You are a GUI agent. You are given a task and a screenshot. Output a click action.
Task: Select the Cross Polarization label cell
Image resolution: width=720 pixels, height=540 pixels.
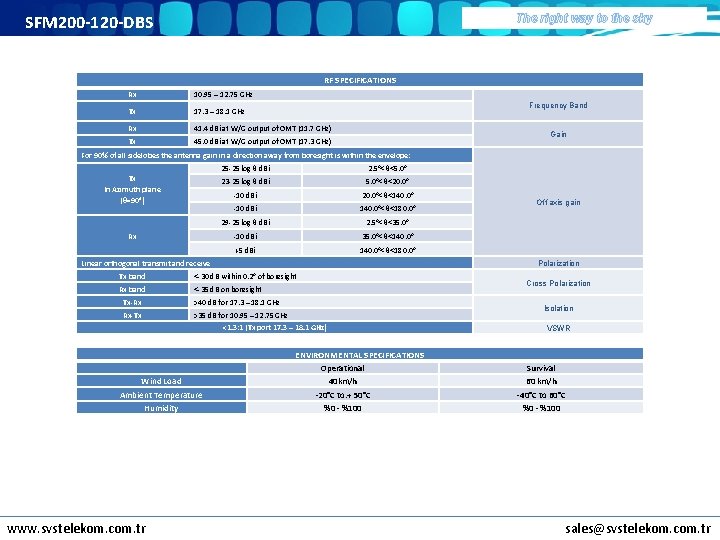tap(558, 283)
